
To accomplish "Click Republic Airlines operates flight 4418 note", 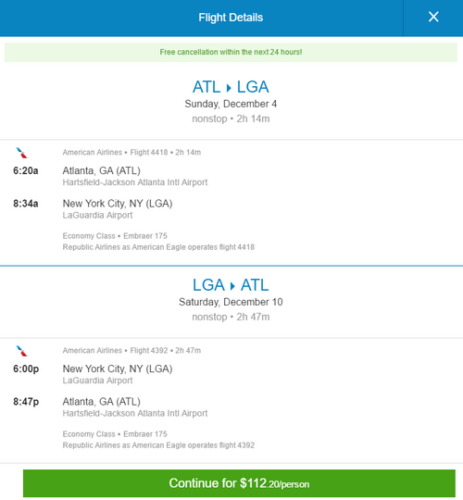I will (x=159, y=247).
